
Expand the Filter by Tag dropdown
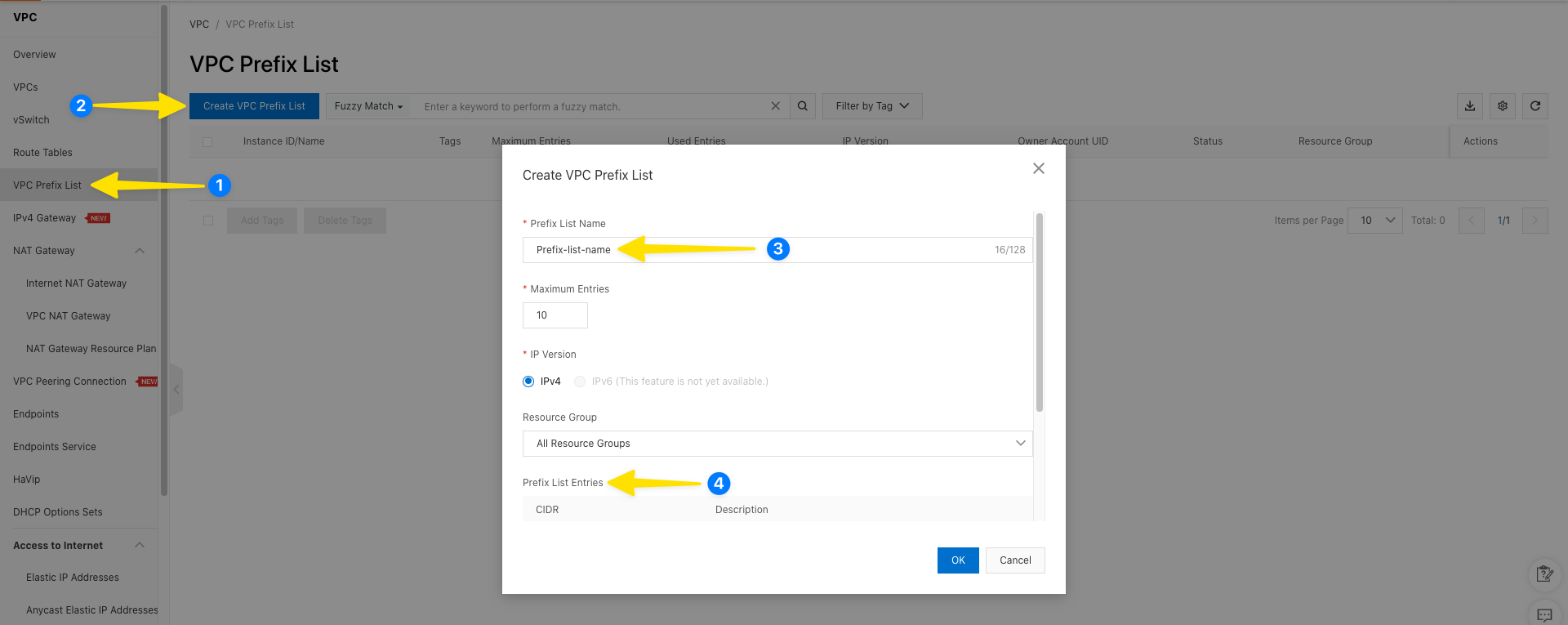point(871,106)
